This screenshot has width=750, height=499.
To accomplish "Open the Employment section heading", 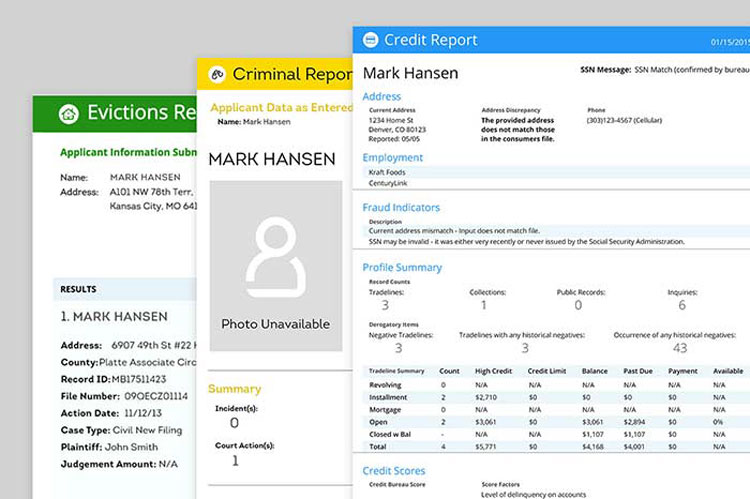I will coord(393,157).
